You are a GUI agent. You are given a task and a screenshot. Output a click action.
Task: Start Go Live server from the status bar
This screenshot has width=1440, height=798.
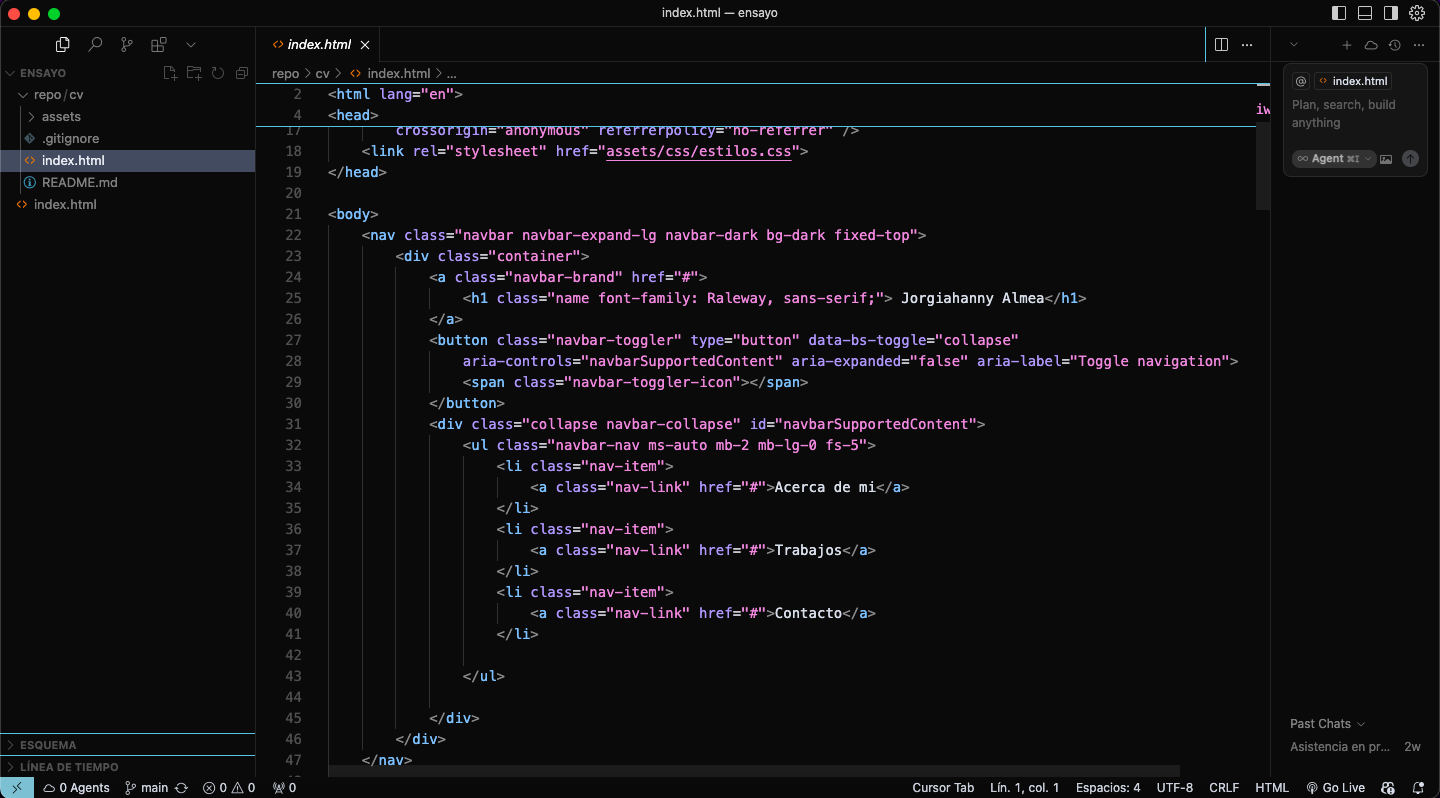point(1335,788)
